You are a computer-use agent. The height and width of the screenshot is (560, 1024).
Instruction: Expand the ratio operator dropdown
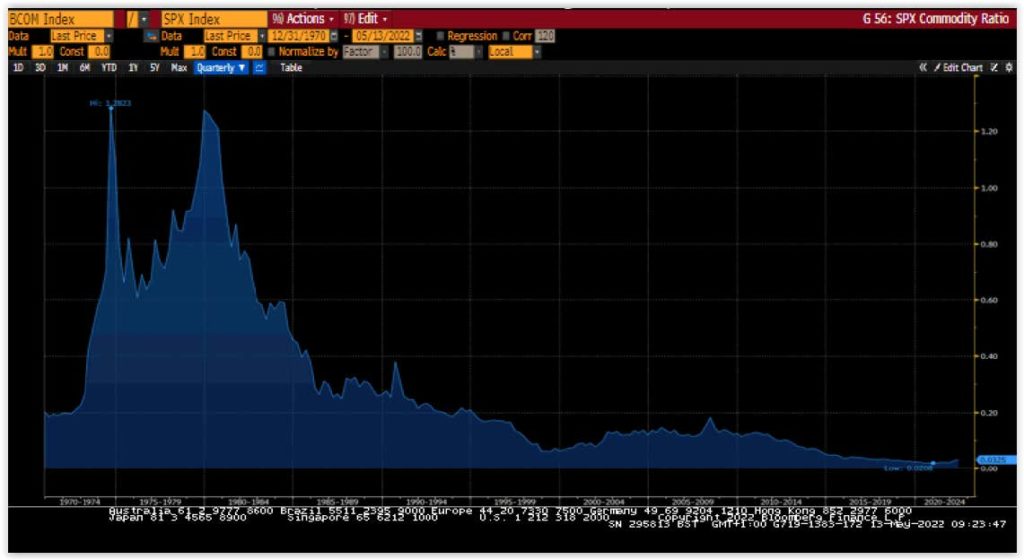click(x=143, y=19)
